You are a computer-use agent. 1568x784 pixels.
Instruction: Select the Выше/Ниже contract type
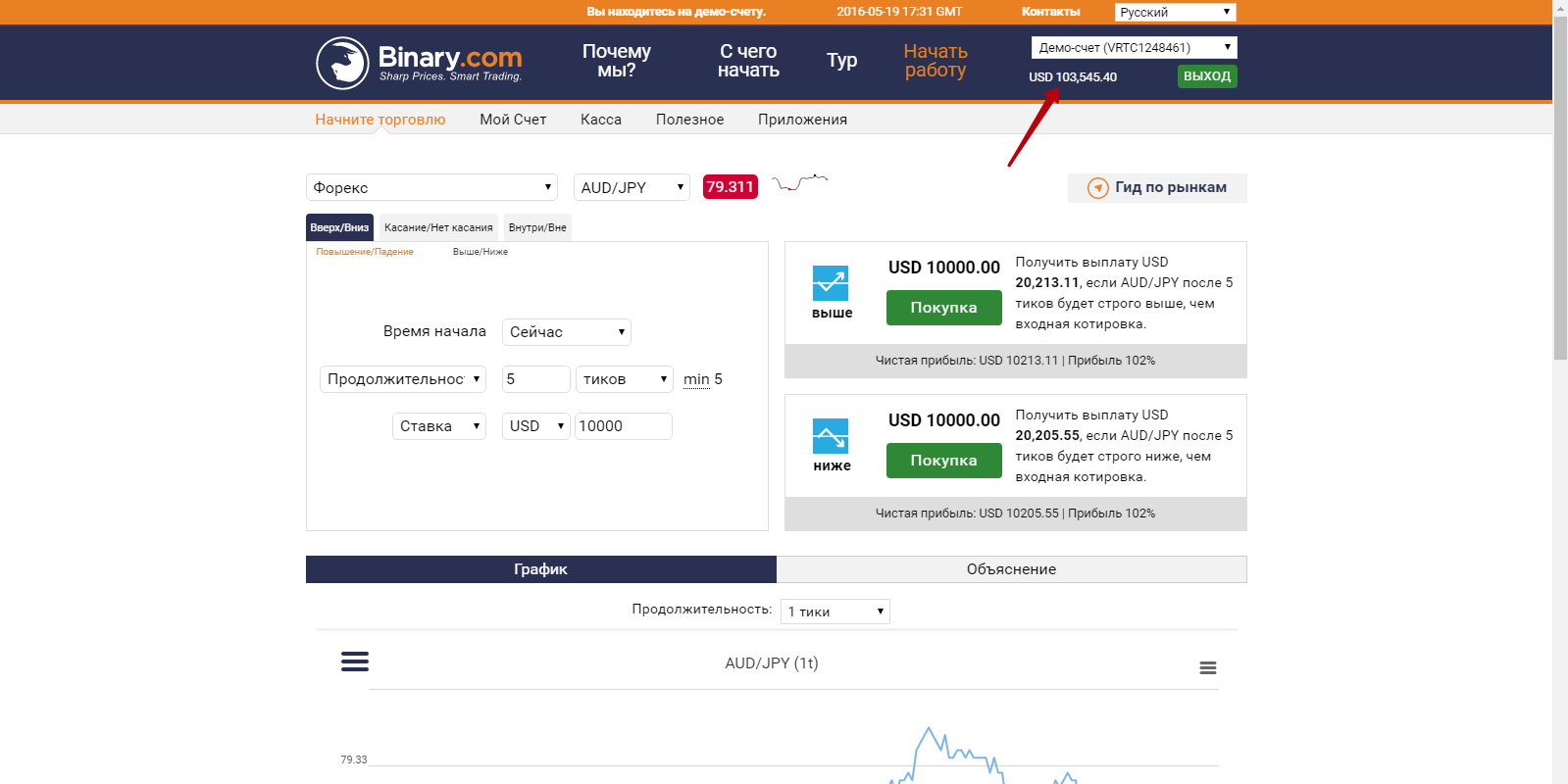coord(481,252)
